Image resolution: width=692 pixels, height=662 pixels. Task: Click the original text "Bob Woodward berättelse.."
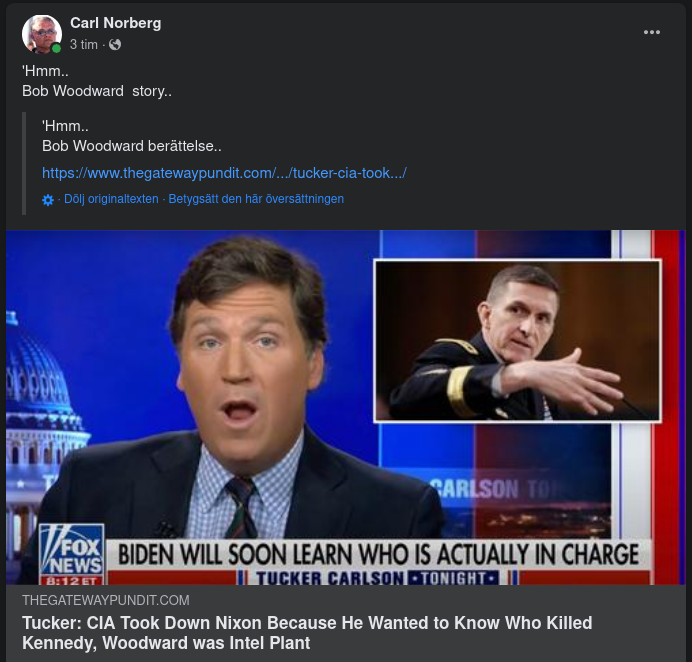(x=125, y=146)
